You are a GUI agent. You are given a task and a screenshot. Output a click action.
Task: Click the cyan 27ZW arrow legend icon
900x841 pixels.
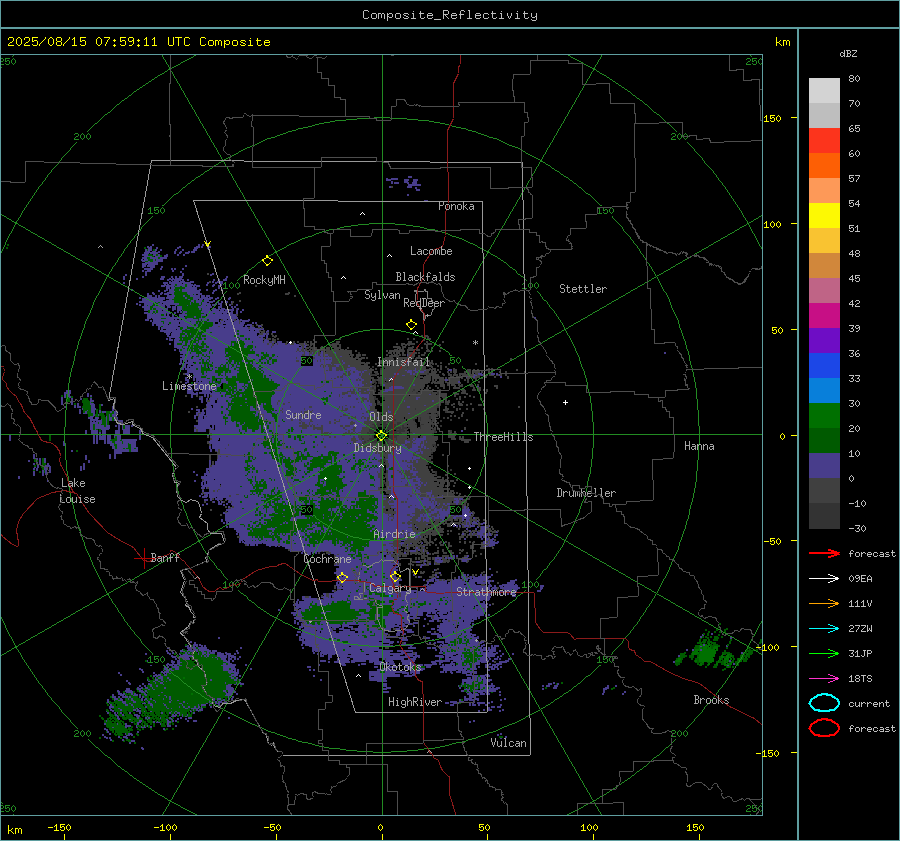(824, 629)
